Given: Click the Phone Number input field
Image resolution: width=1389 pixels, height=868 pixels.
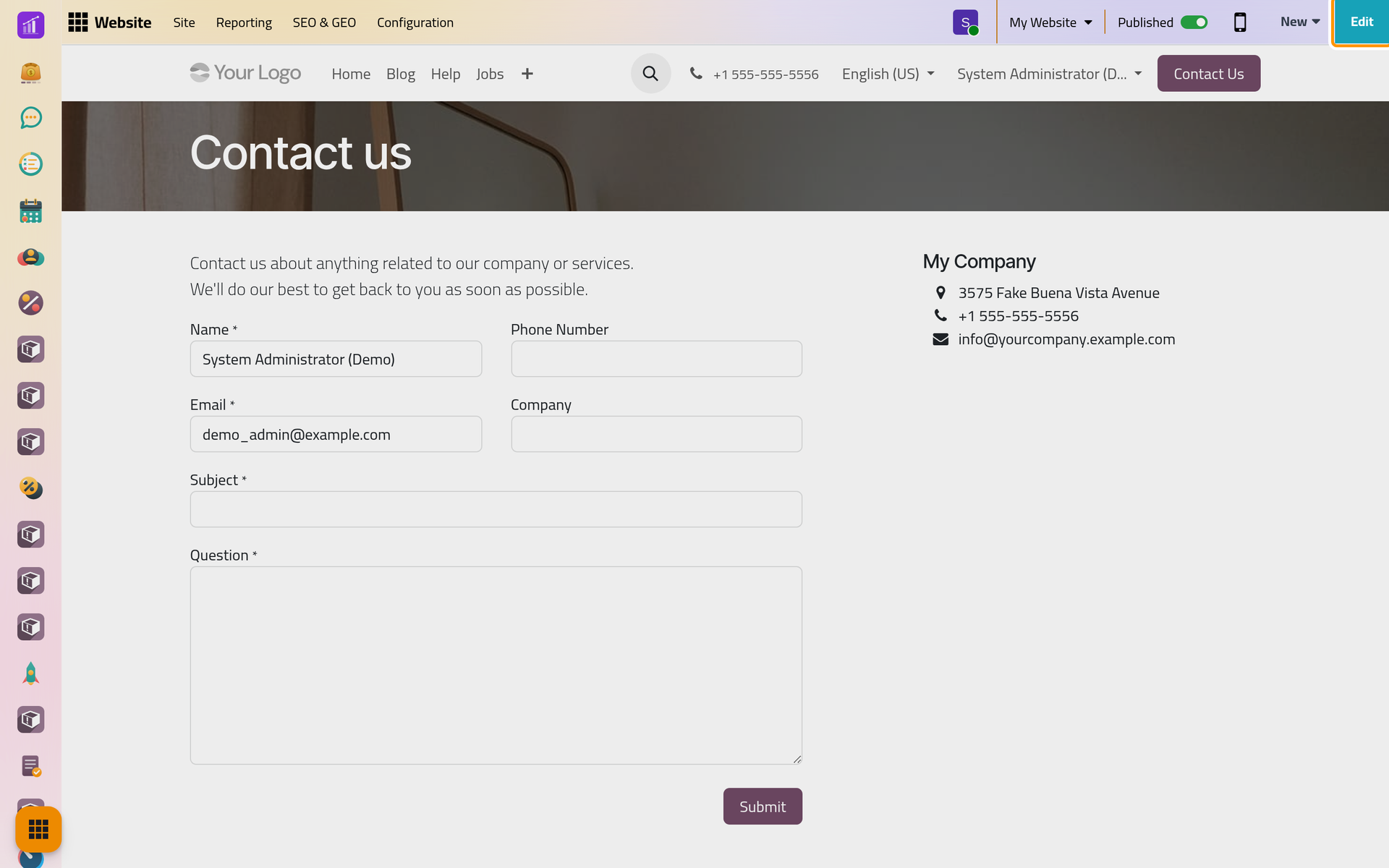Looking at the screenshot, I should tap(656, 359).
